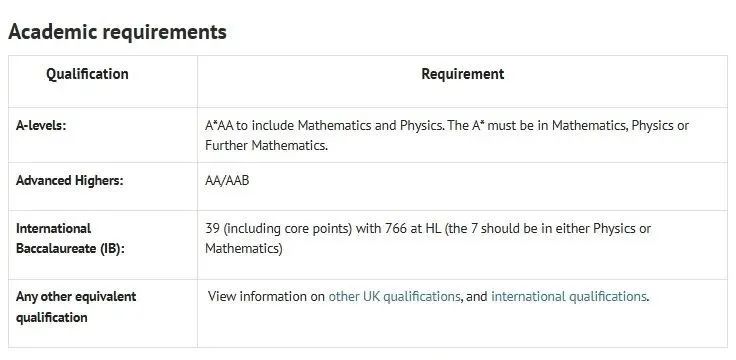Click the 39 (including core points) text

point(279,229)
